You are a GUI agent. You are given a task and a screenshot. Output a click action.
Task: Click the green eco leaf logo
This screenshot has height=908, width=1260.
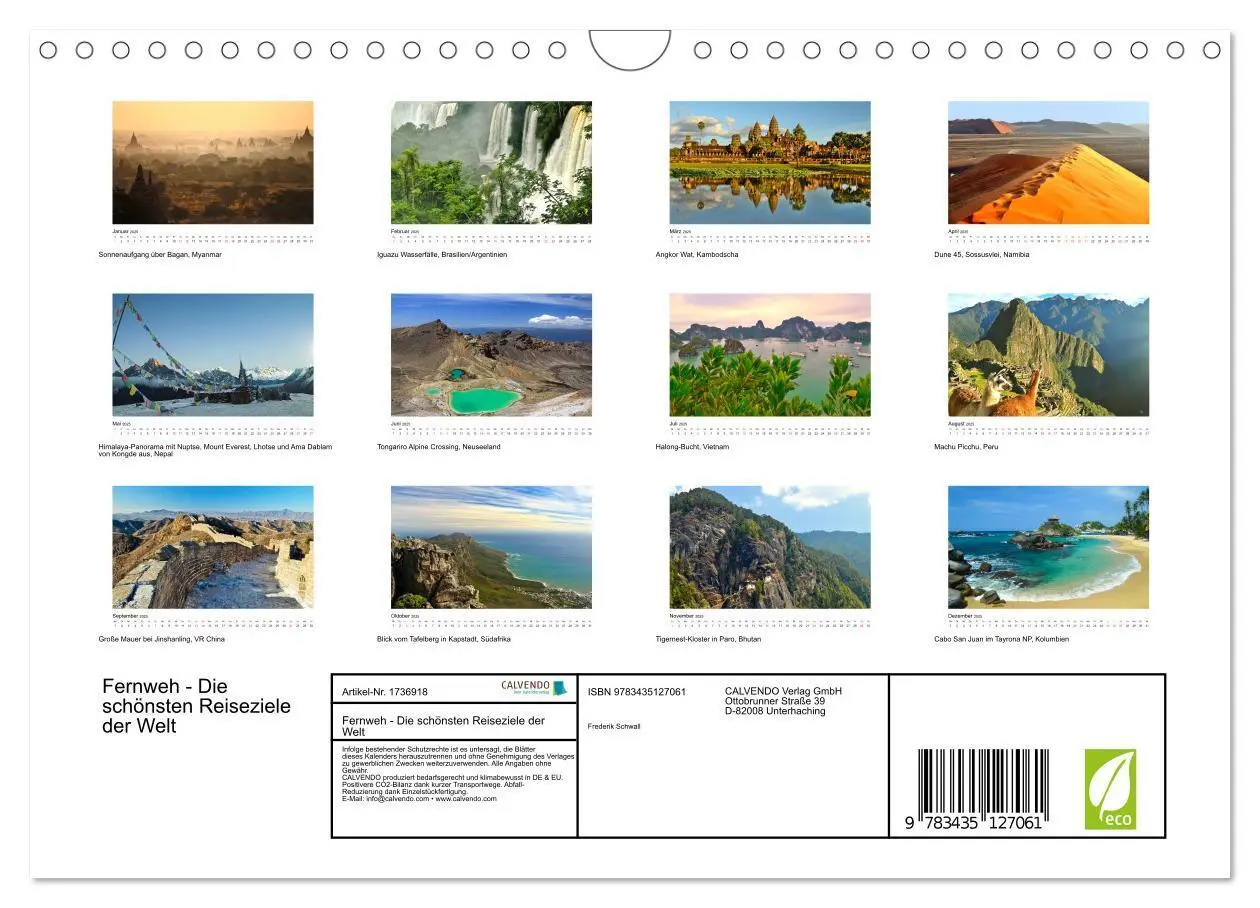pyautogui.click(x=1110, y=789)
